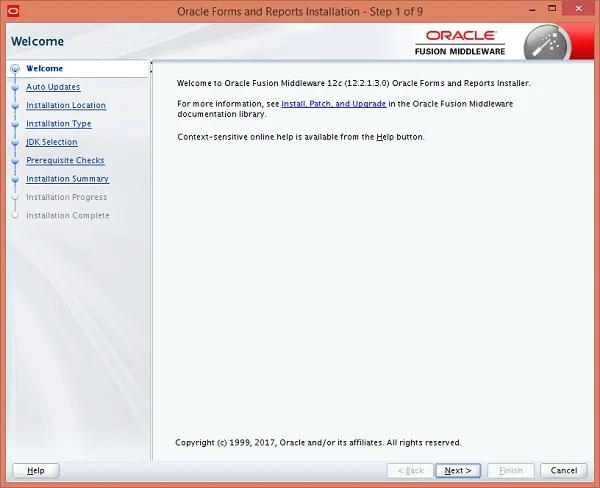Click the 'Context-sensitive online help' sentence
This screenshot has height=488, width=600.
(301, 137)
